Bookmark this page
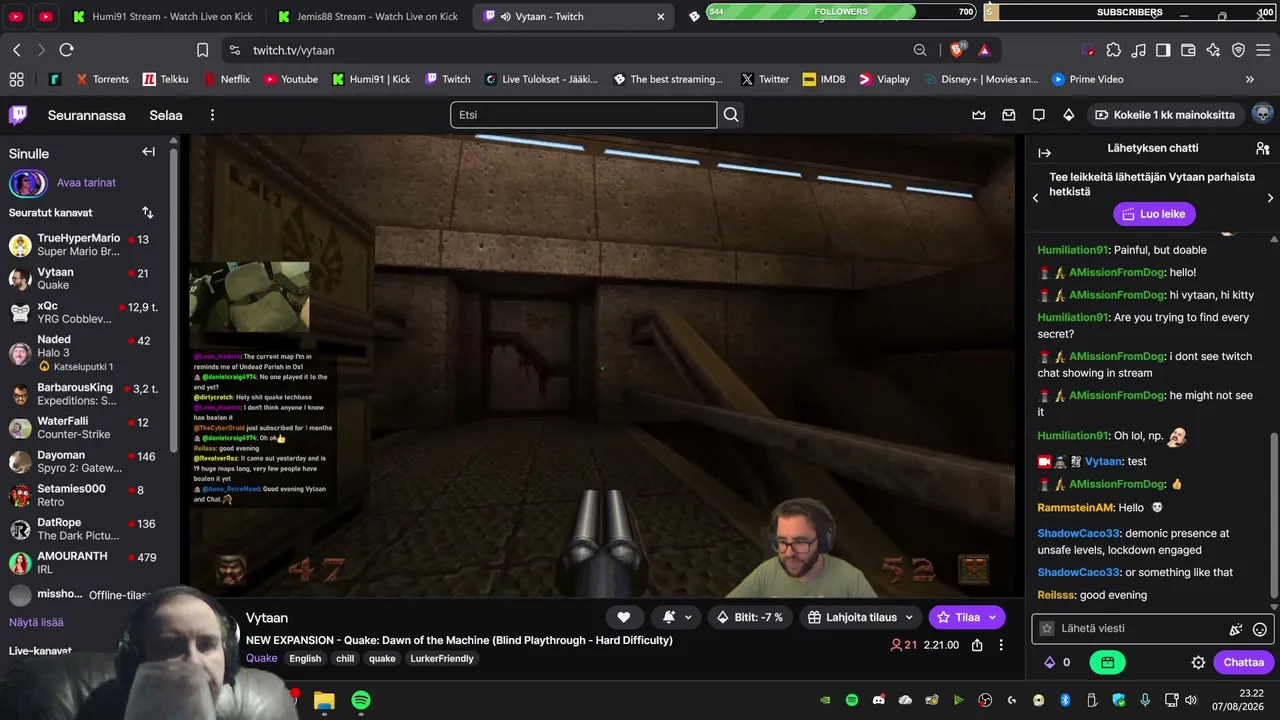Image resolution: width=1280 pixels, height=720 pixels. (x=202, y=50)
